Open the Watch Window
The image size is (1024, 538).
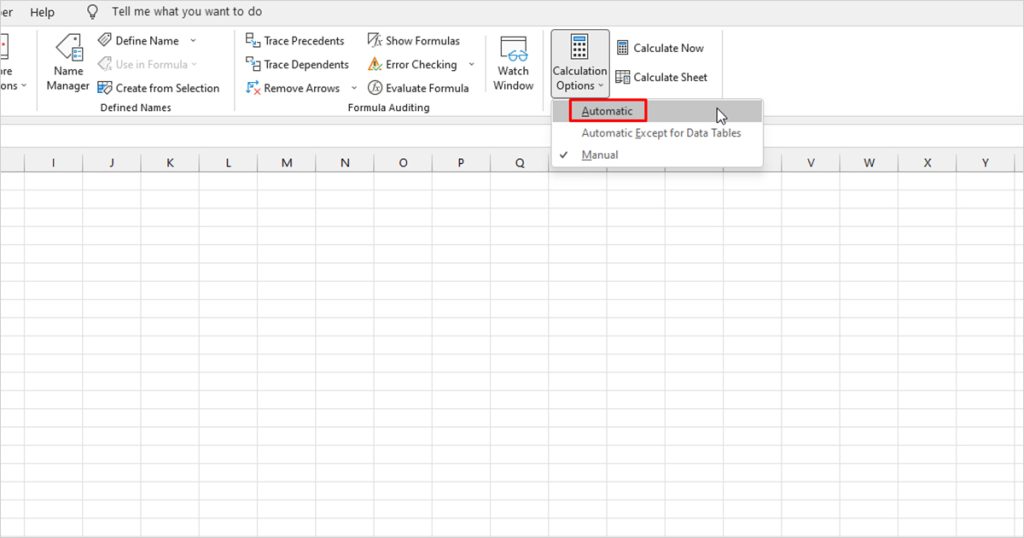click(513, 63)
